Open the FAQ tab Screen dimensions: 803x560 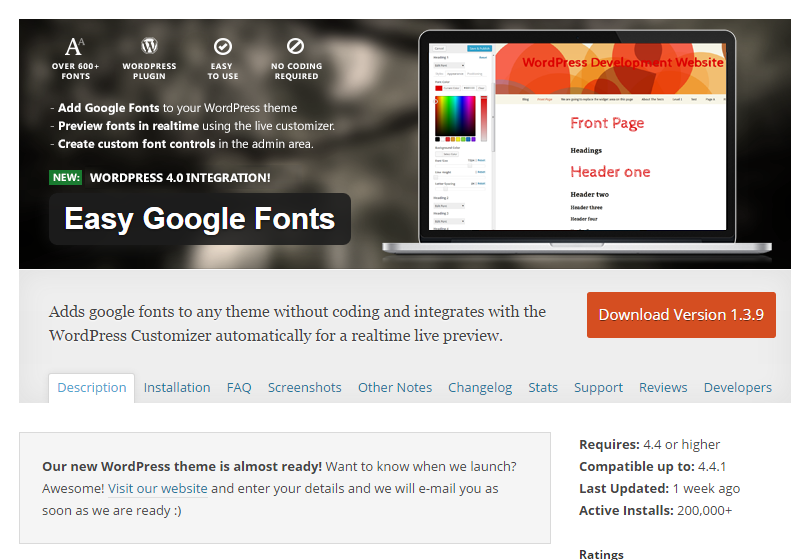point(239,388)
